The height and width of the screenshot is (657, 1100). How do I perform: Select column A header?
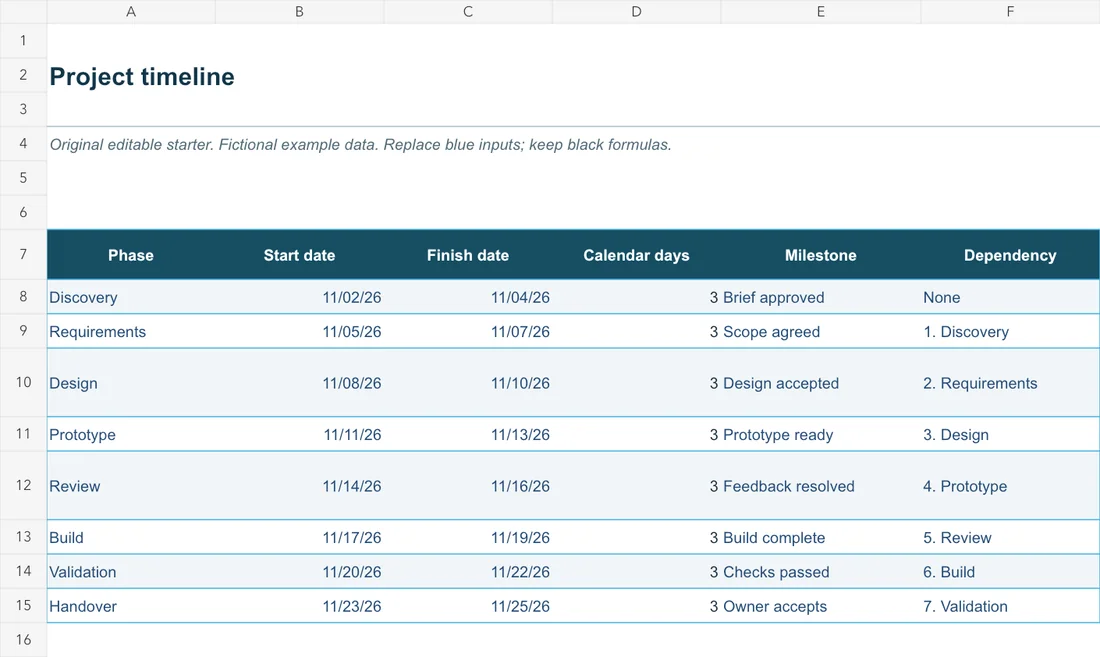131,11
